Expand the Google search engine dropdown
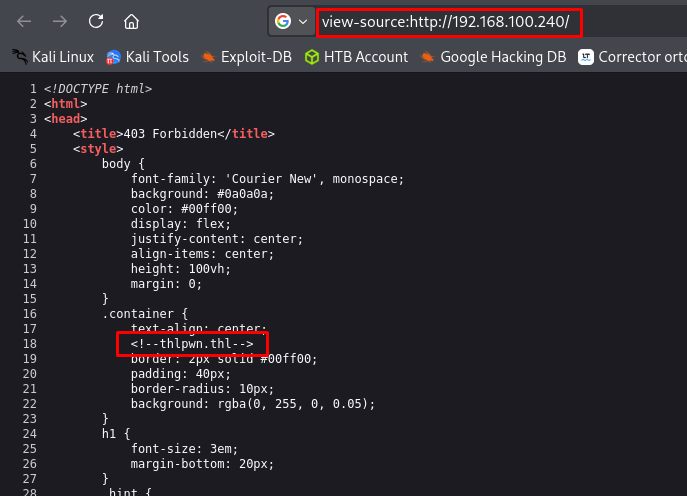This screenshot has width=687, height=496. (x=290, y=21)
